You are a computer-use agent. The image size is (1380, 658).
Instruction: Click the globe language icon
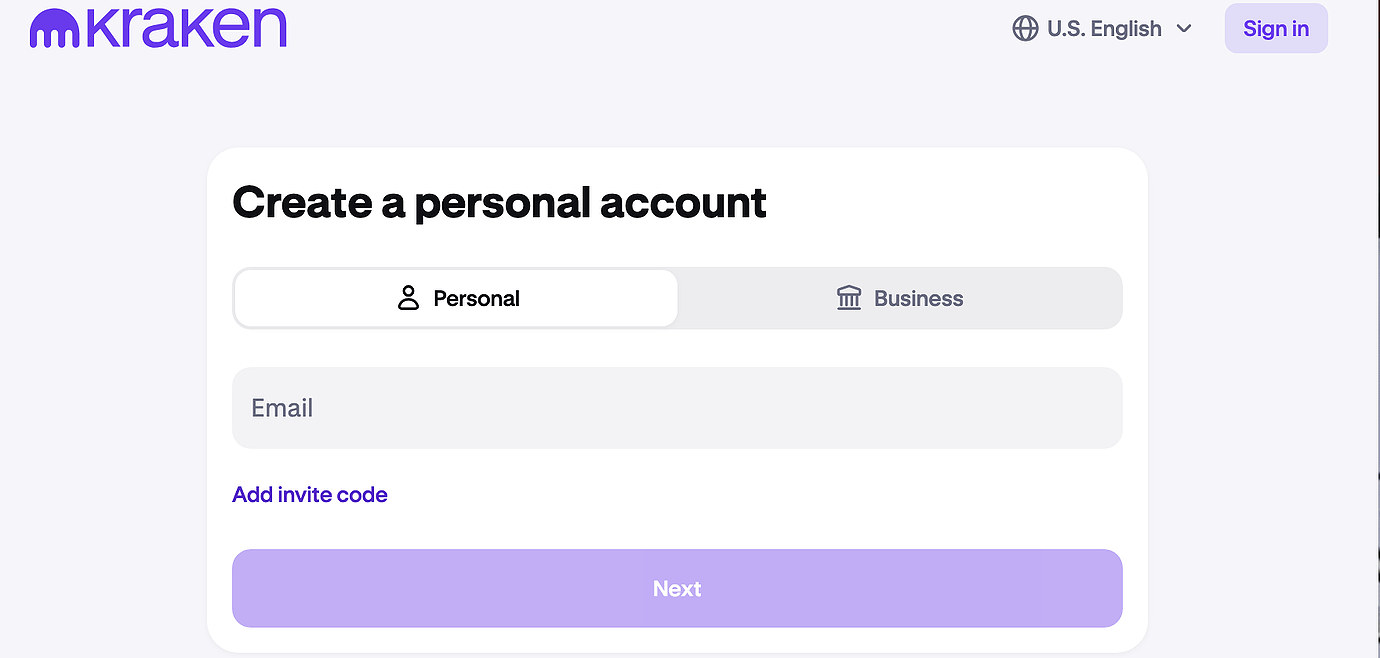1025,28
